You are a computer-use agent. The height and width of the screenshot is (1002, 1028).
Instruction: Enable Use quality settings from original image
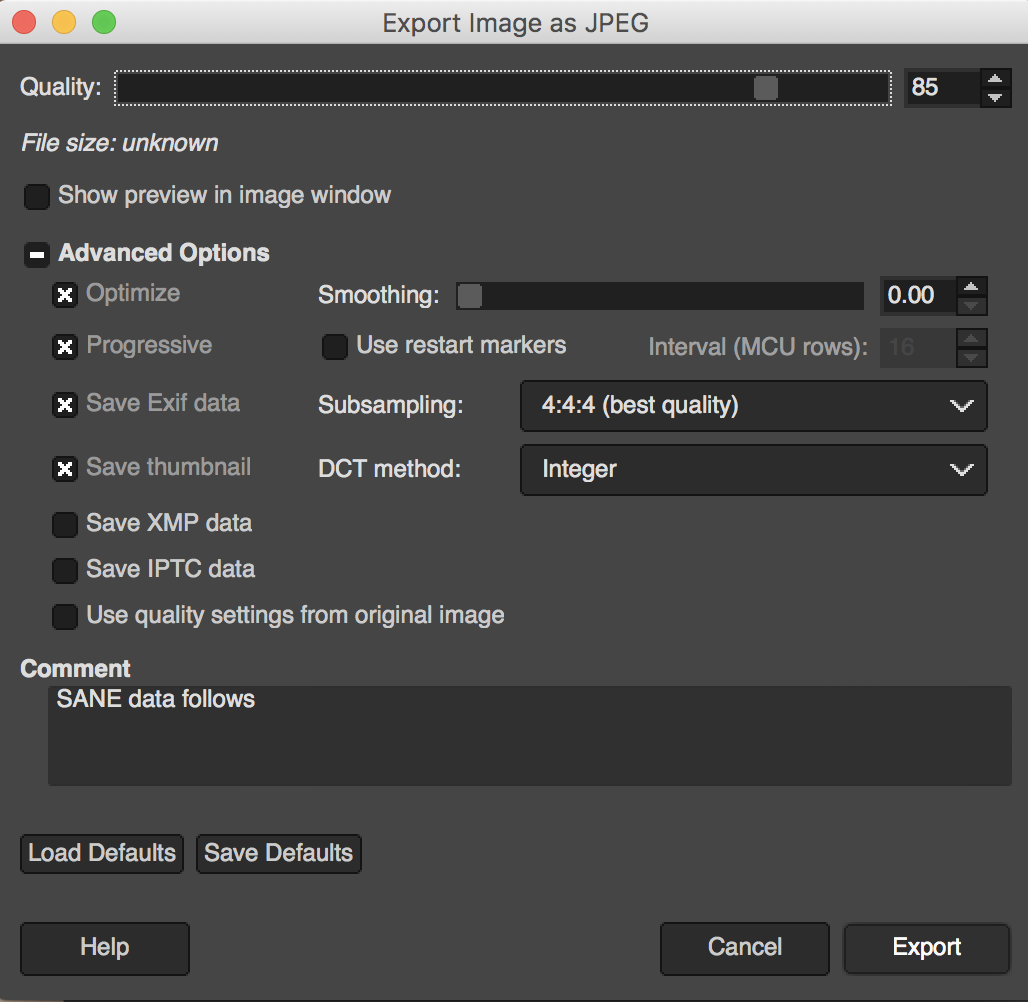click(x=65, y=616)
